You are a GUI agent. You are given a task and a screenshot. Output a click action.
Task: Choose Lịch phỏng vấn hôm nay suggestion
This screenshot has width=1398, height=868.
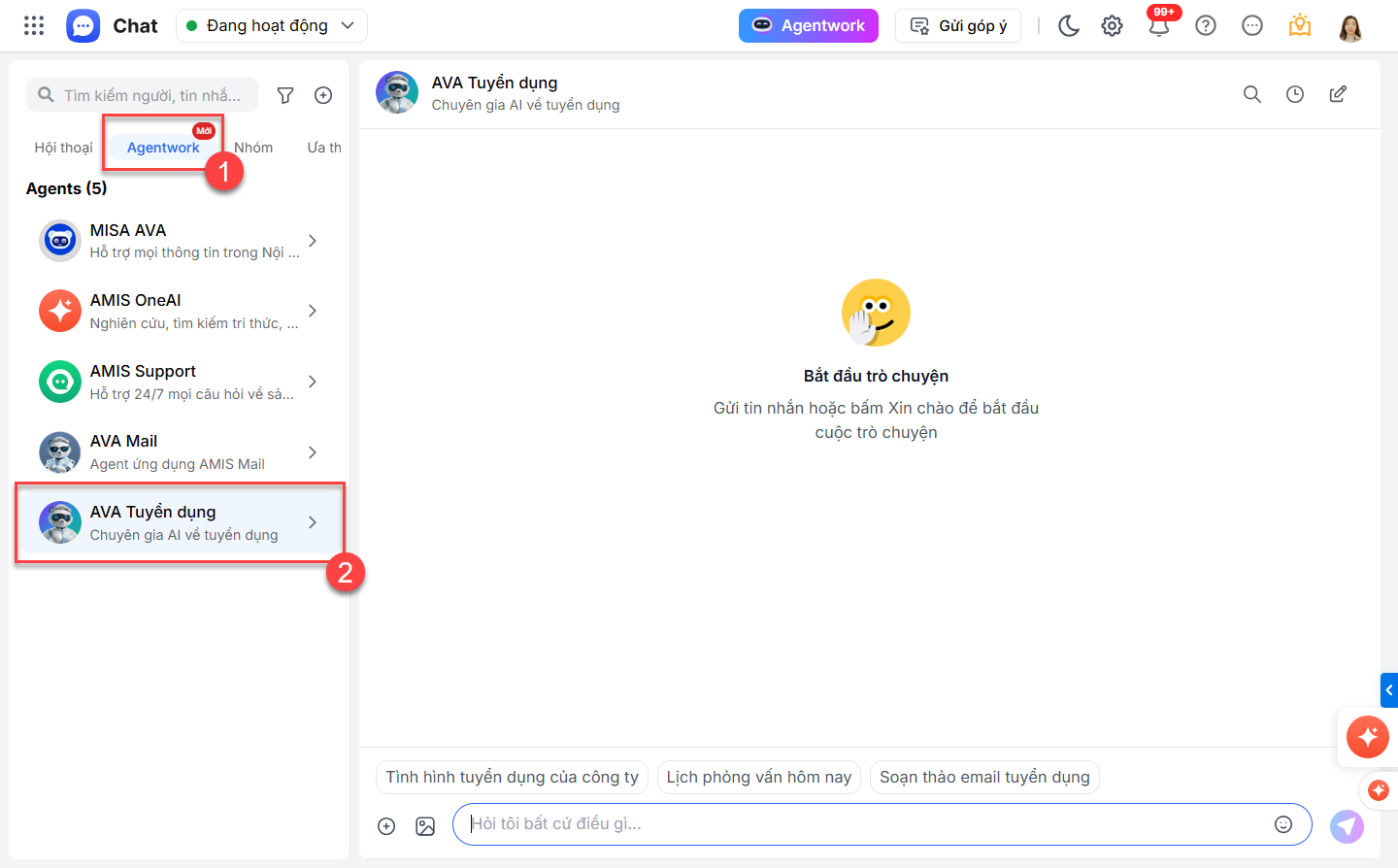(x=759, y=777)
